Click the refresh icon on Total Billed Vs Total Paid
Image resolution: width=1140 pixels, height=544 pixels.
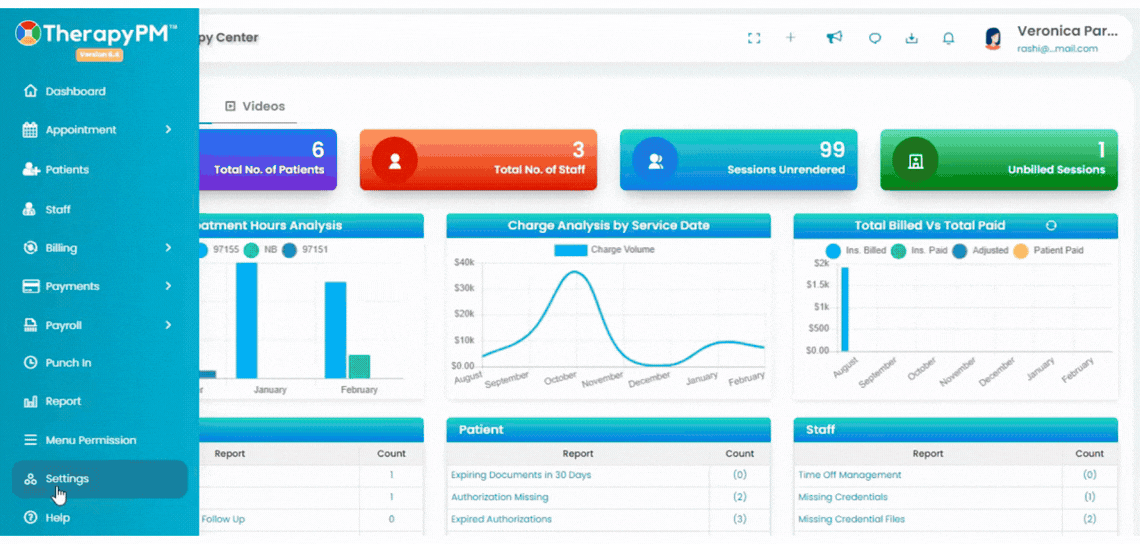(1051, 226)
